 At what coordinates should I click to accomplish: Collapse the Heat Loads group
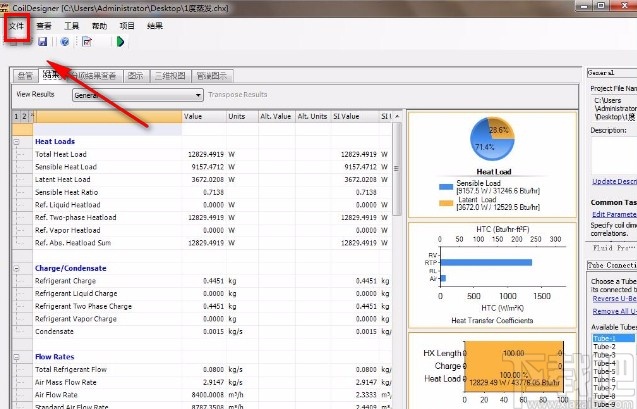click(17, 142)
